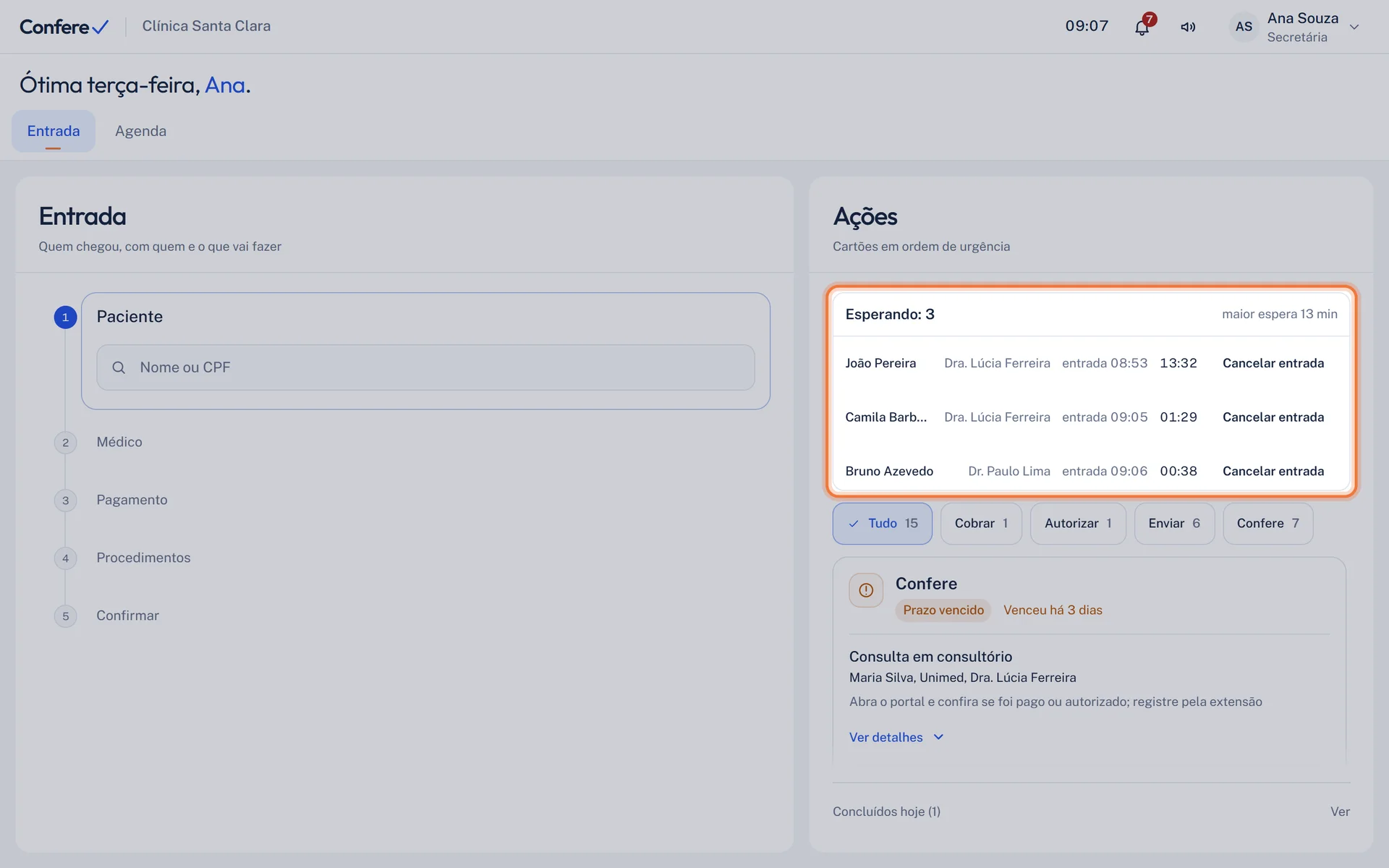Cancel entry for Camila Barb...

1273,417
